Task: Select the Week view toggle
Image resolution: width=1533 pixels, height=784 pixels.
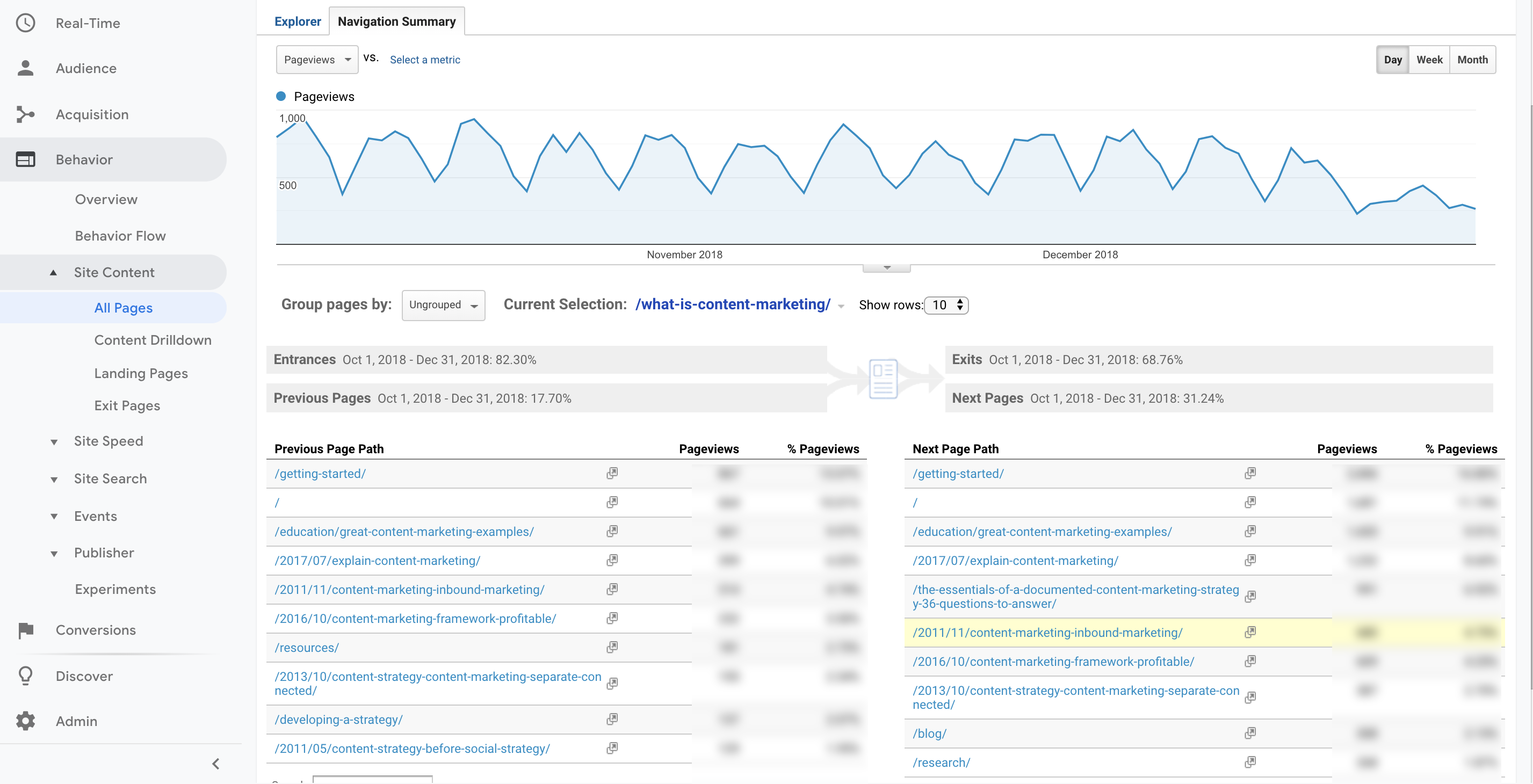Action: coord(1430,59)
